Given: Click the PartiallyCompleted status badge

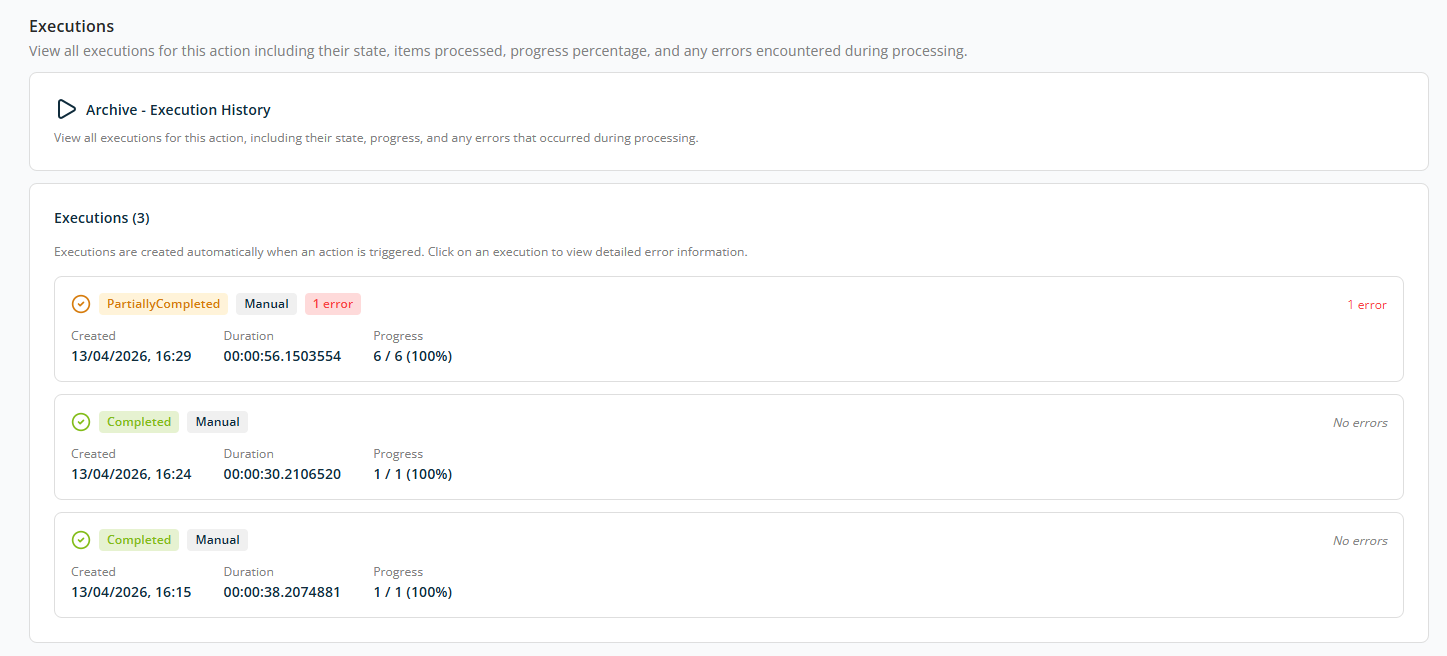Looking at the screenshot, I should (x=164, y=304).
